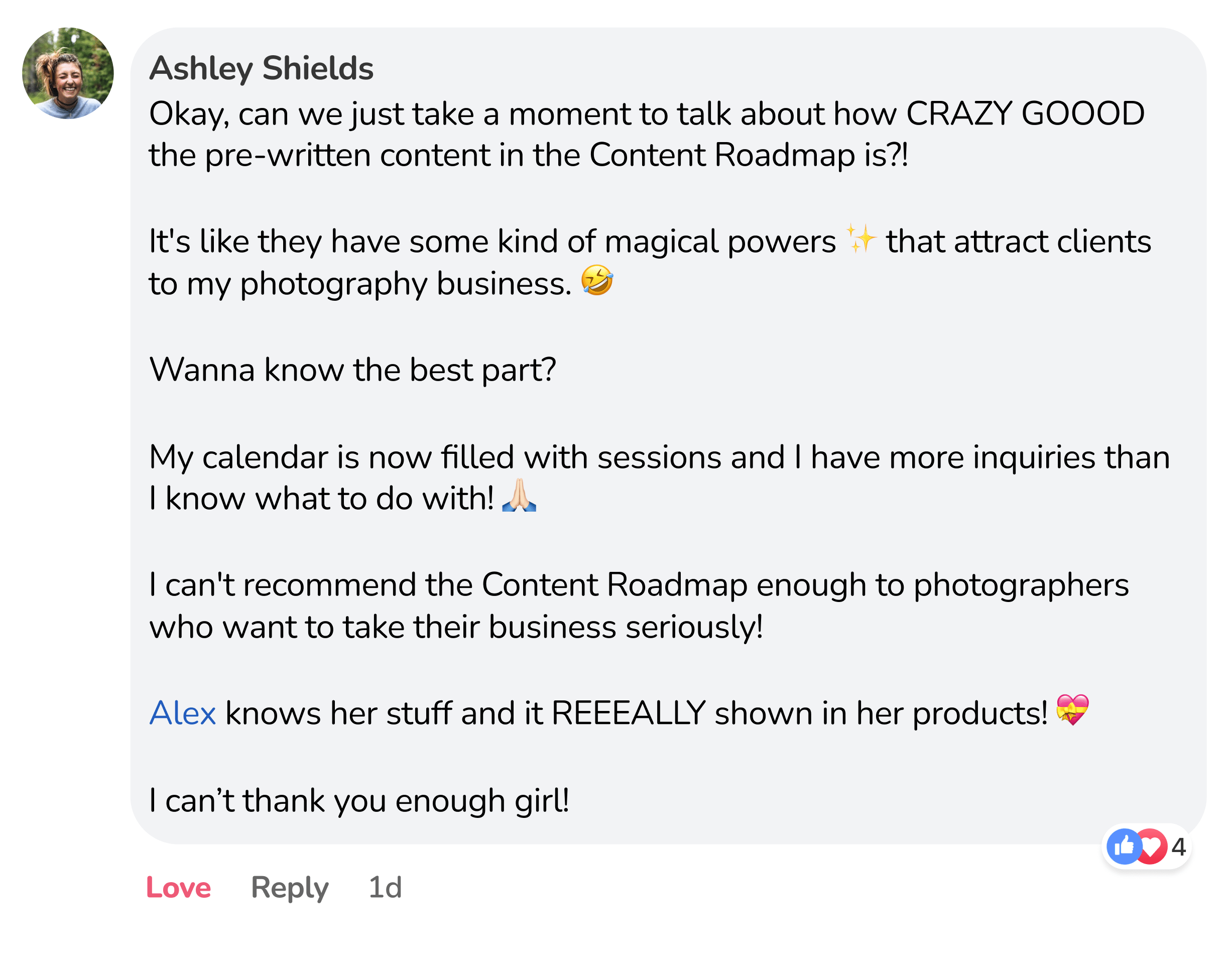Click the heart with ribbon emoji
Screen dimensions: 1232x962
coord(1072,710)
